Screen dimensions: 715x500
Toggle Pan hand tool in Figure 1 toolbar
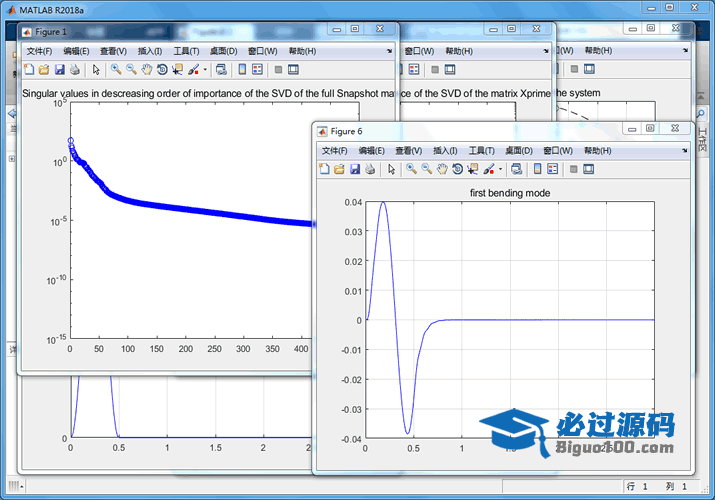point(146,70)
